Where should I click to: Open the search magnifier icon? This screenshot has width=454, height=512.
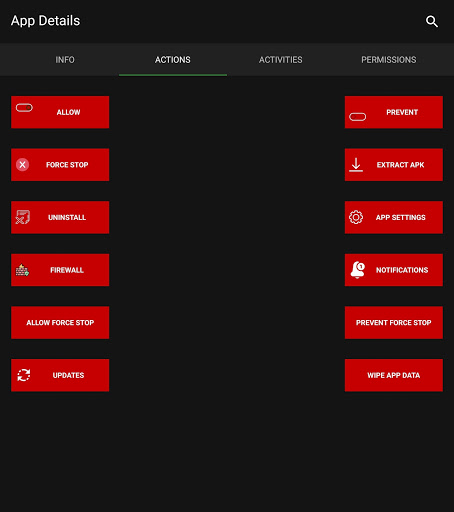(x=432, y=21)
